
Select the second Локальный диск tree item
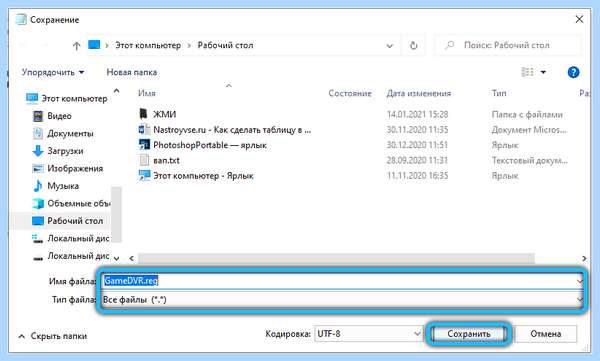(72, 256)
